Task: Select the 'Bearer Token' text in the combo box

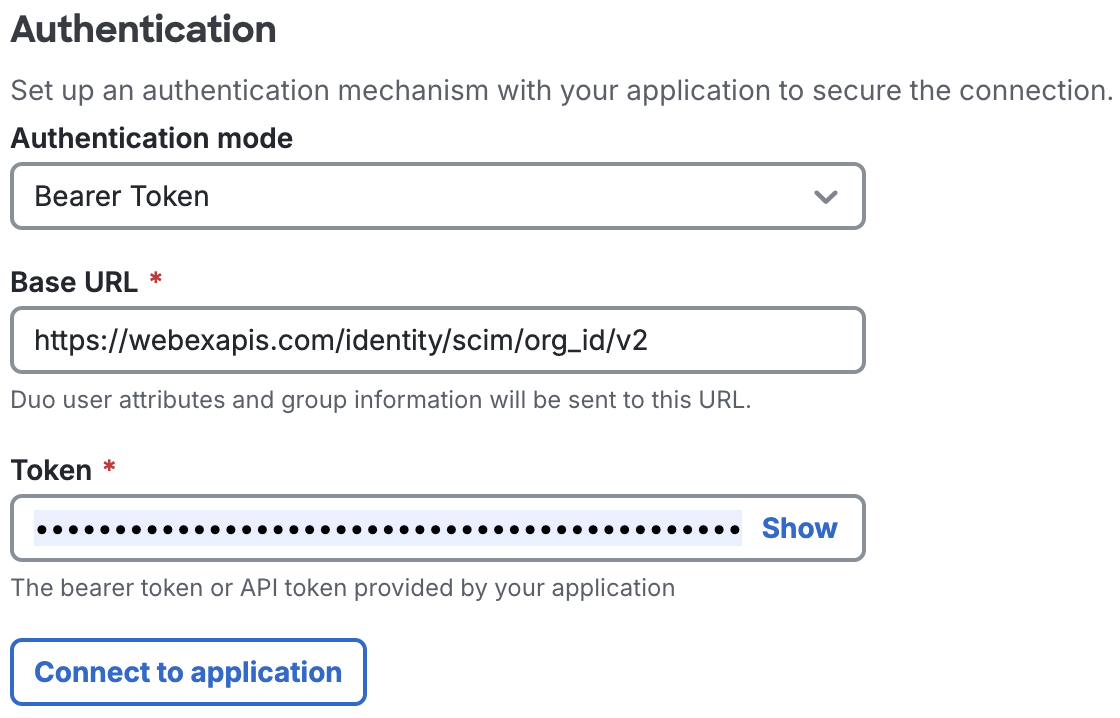Action: click(x=122, y=196)
